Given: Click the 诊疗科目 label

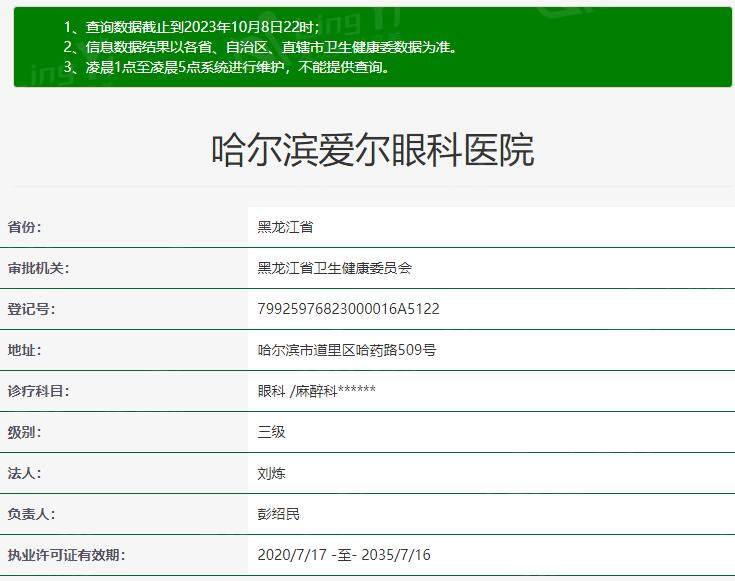Looking at the screenshot, I should pyautogui.click(x=38, y=391).
